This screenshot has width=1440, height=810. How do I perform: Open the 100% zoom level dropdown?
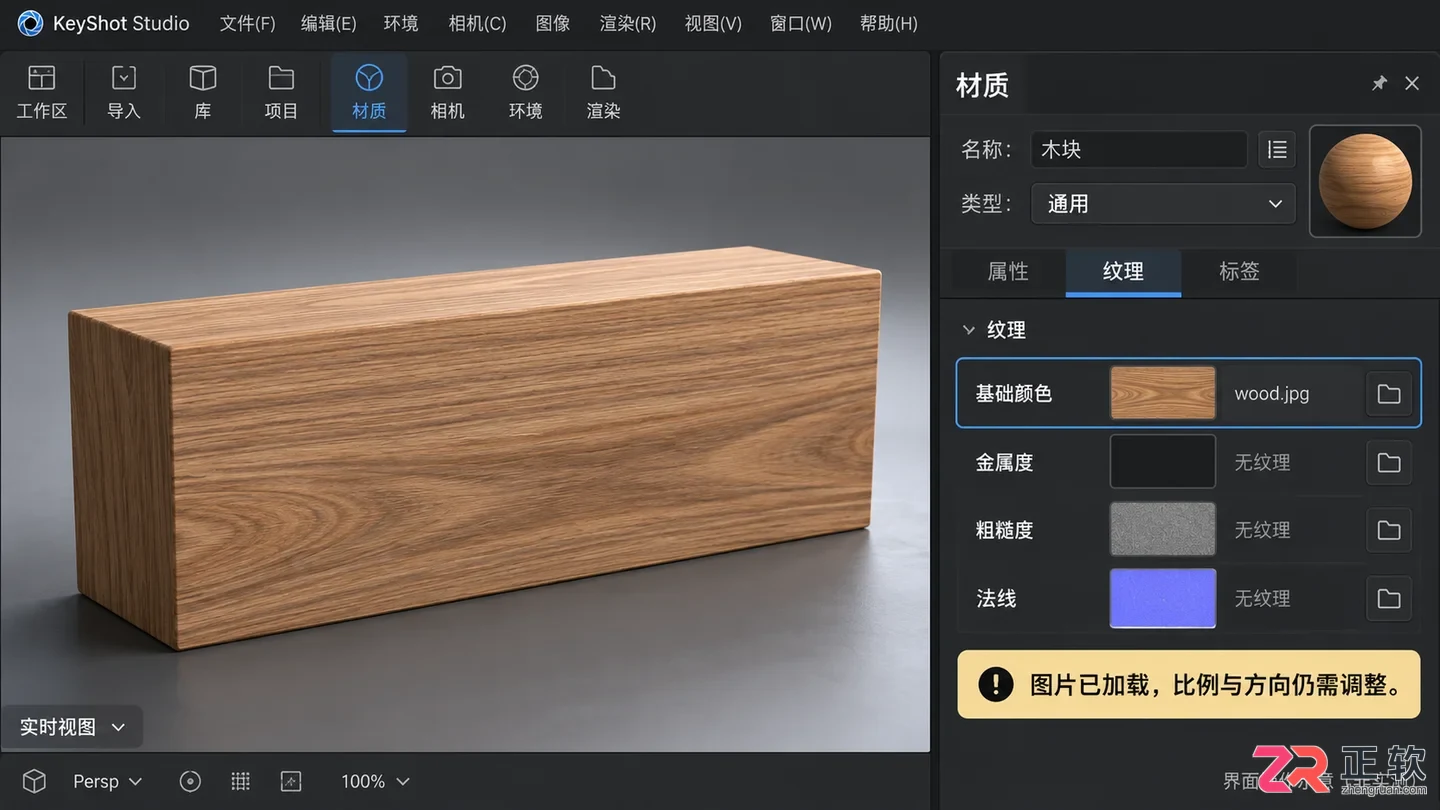(375, 781)
